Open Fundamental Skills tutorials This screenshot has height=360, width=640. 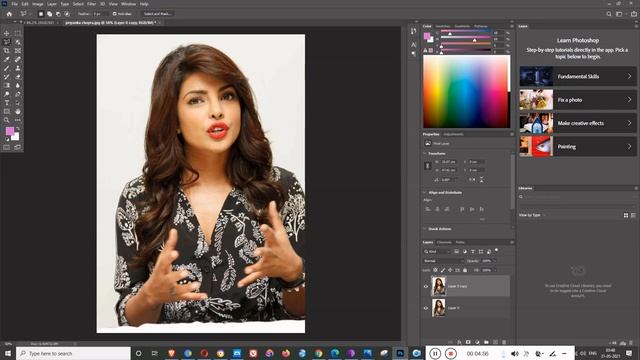[x=578, y=76]
